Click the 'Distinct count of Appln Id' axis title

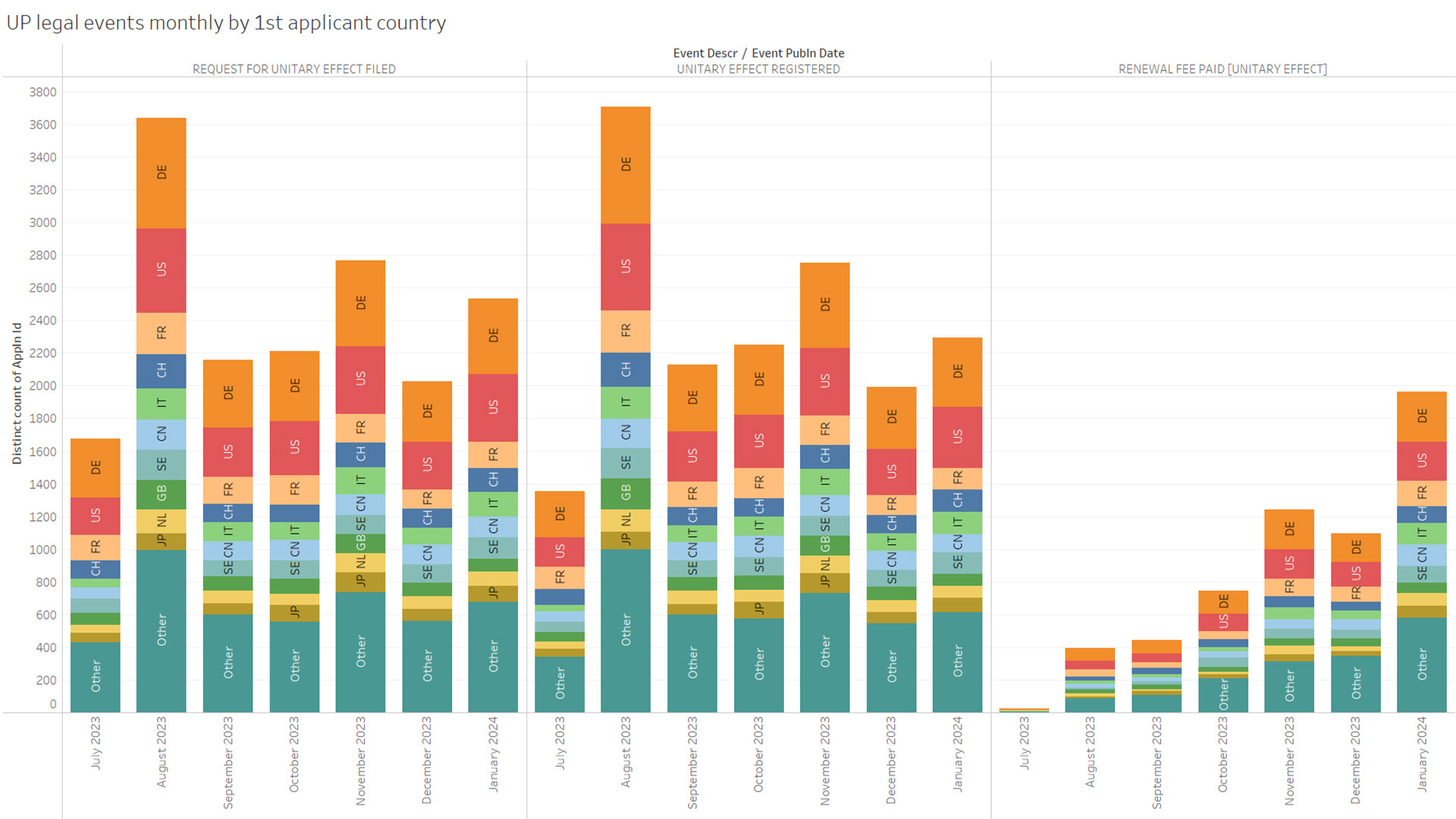(x=17, y=393)
